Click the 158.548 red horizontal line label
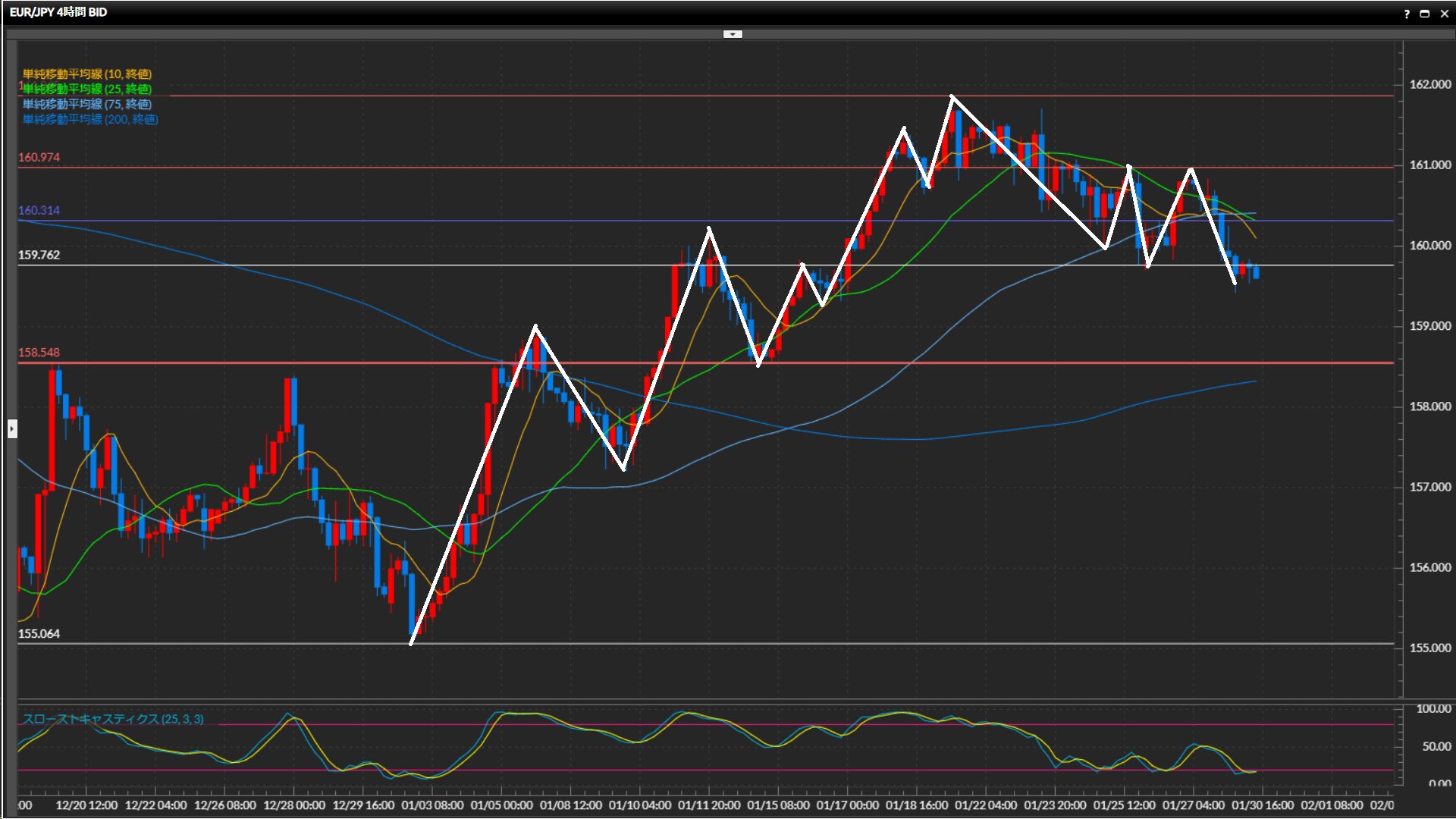This screenshot has width=1456, height=819. [39, 352]
